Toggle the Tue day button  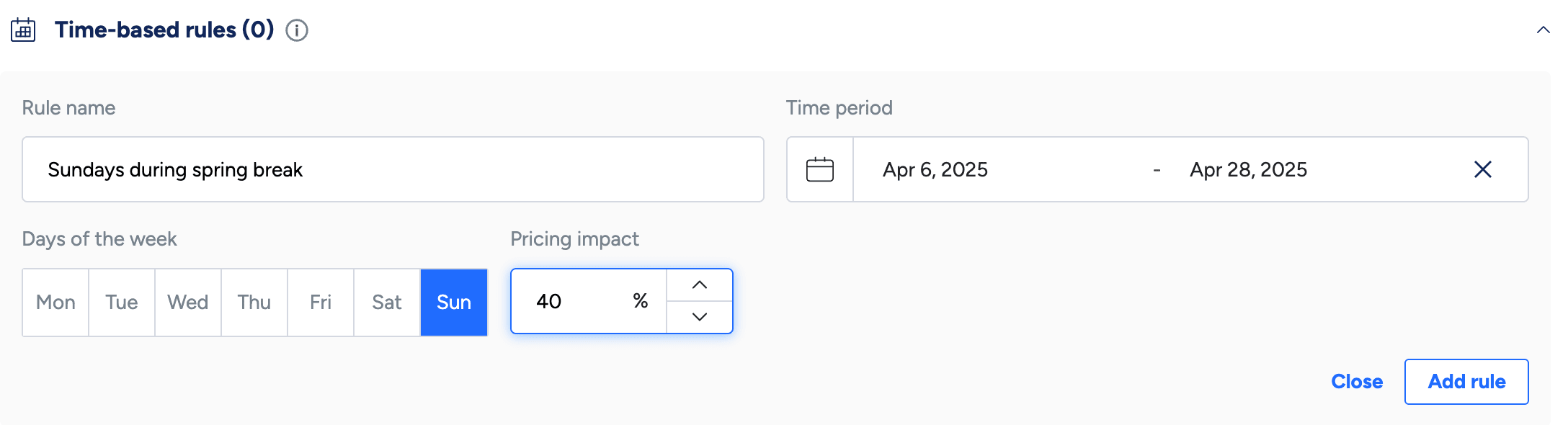tap(122, 303)
